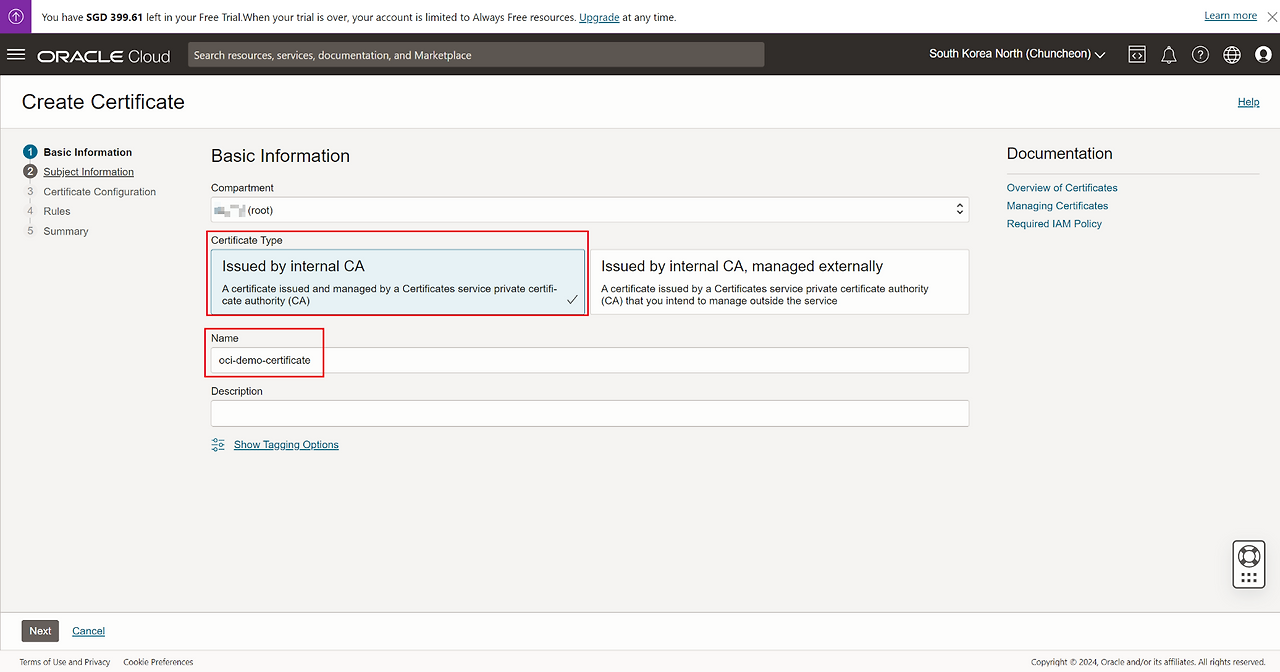Screen dimensions: 1280x672
Task: Click the Cancel link
Action: click(88, 631)
